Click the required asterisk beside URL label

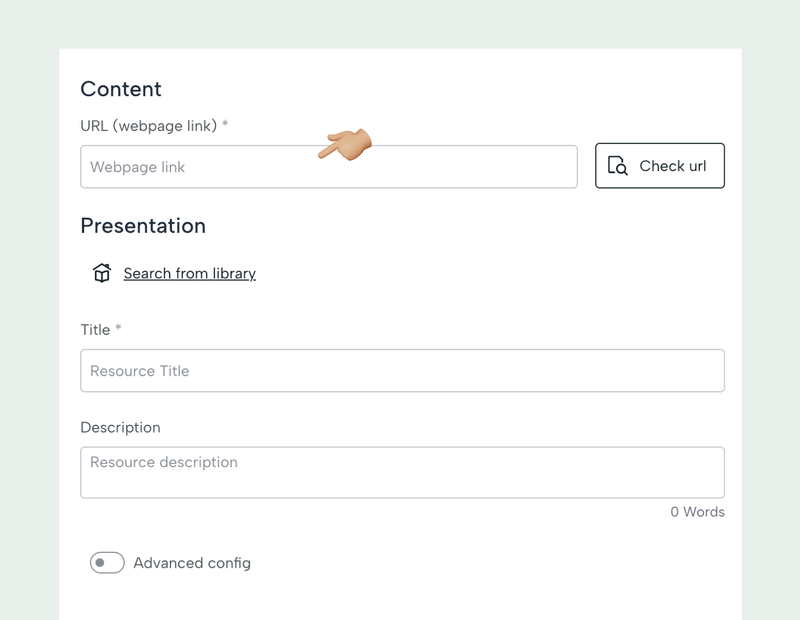[x=225, y=125]
